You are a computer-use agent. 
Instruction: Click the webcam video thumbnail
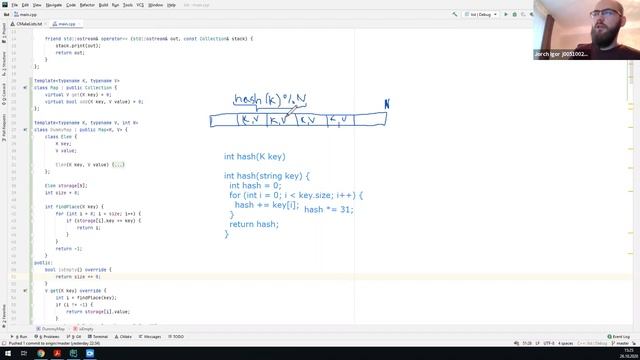(587, 30)
